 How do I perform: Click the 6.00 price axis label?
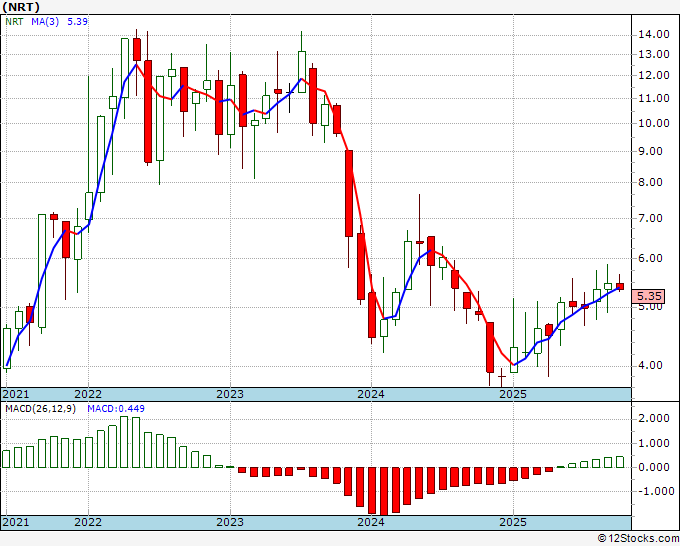(651, 258)
